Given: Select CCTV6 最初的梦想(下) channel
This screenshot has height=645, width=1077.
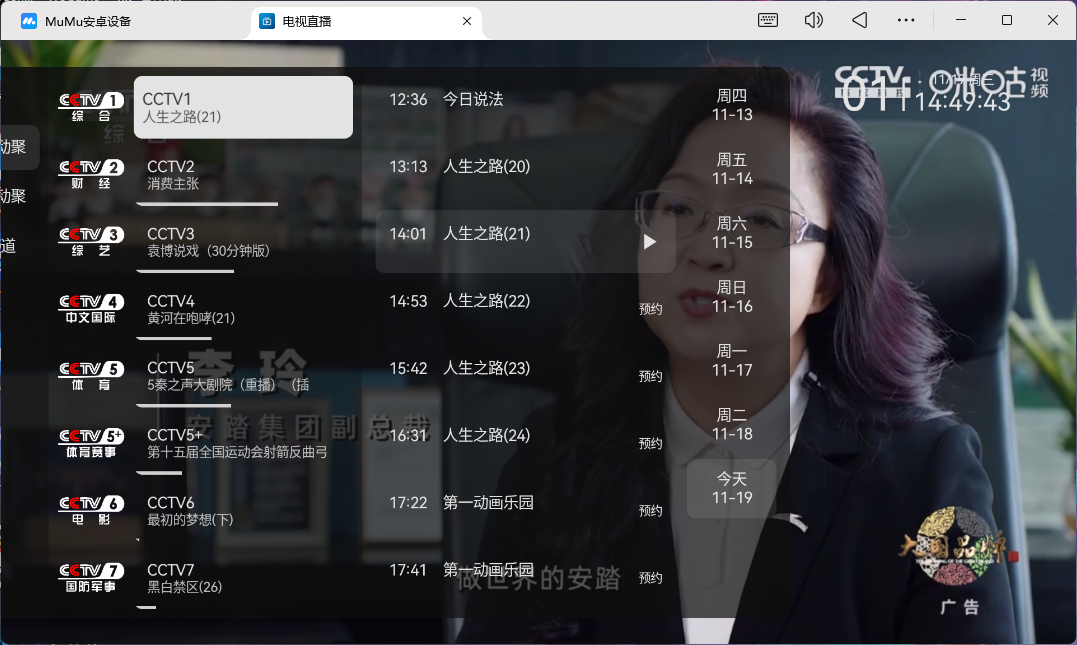Looking at the screenshot, I should [x=243, y=511].
